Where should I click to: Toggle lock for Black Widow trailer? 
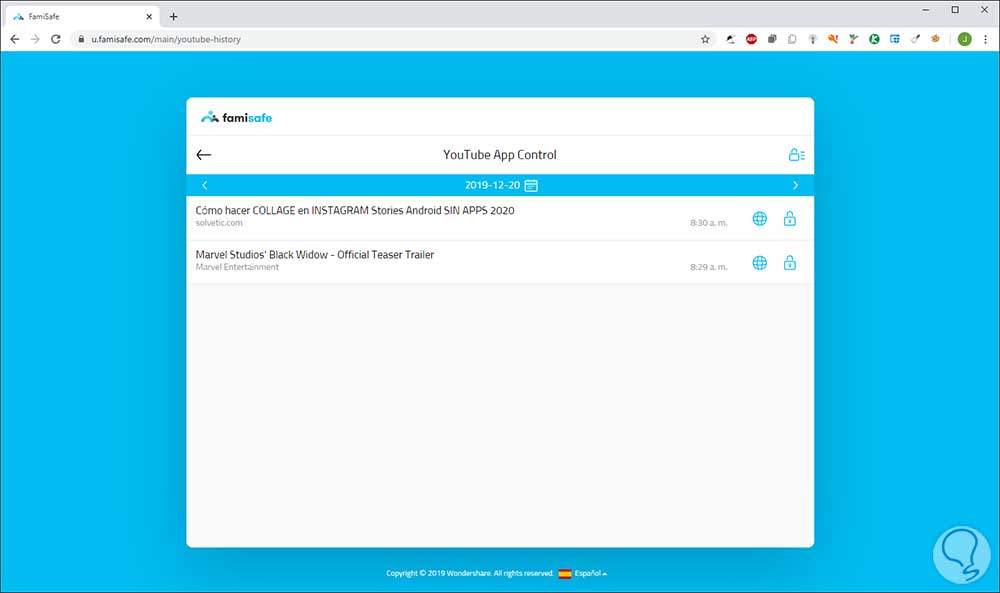(790, 263)
